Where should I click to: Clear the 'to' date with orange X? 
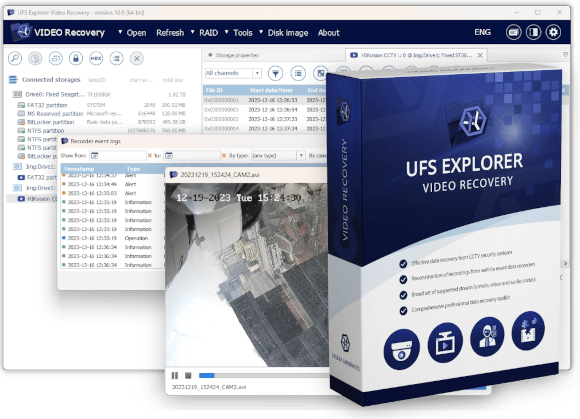tap(224, 155)
